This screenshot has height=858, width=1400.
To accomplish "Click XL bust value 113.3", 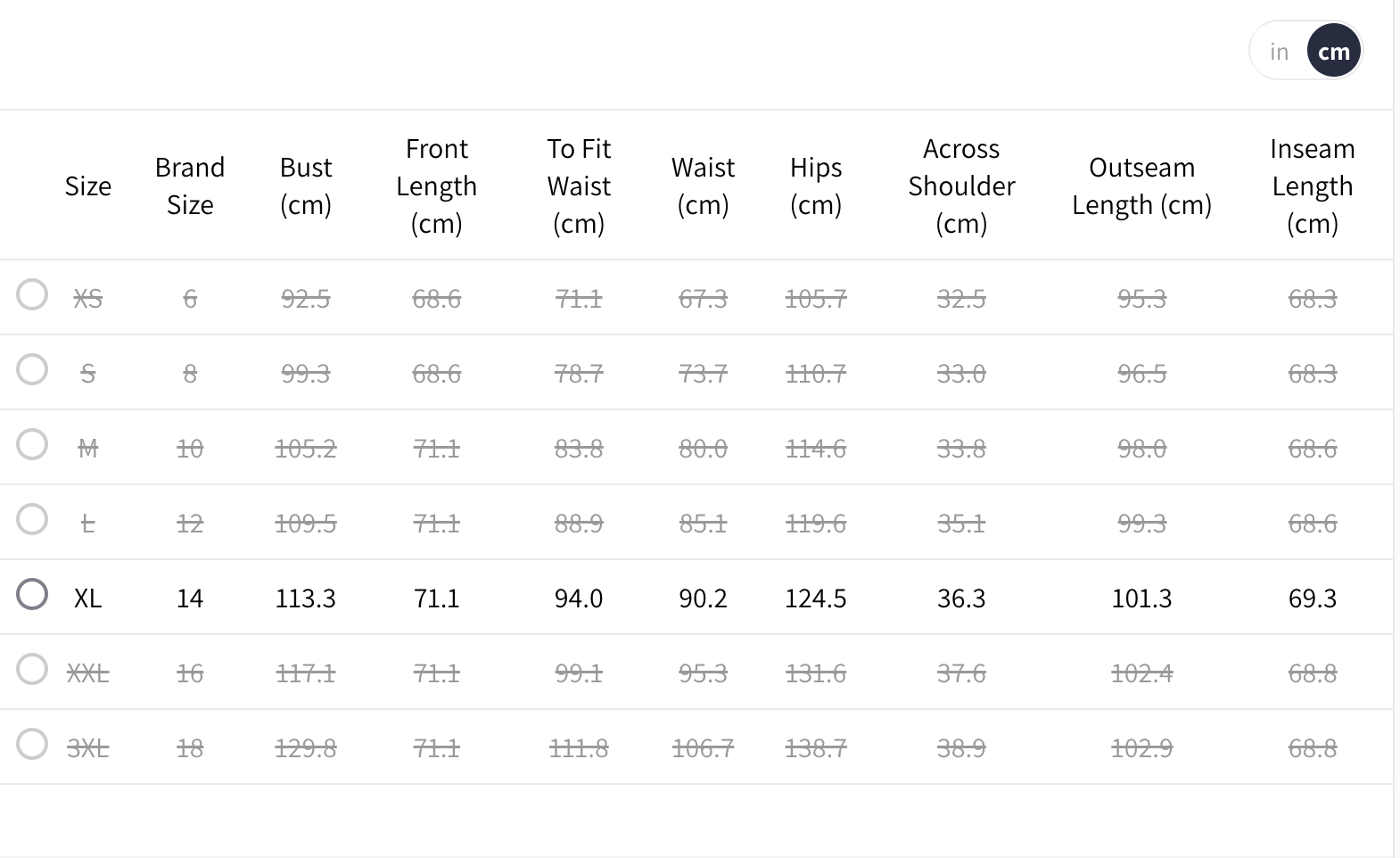I will (306, 598).
